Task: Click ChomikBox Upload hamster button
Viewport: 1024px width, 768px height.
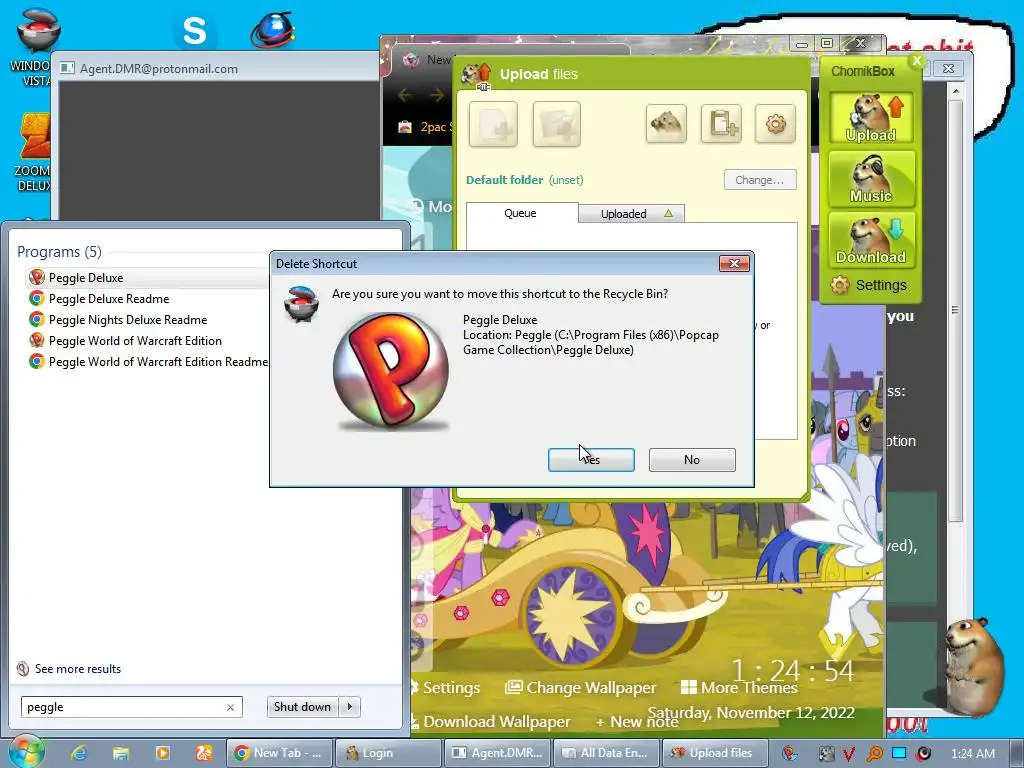Action: pyautogui.click(x=872, y=118)
